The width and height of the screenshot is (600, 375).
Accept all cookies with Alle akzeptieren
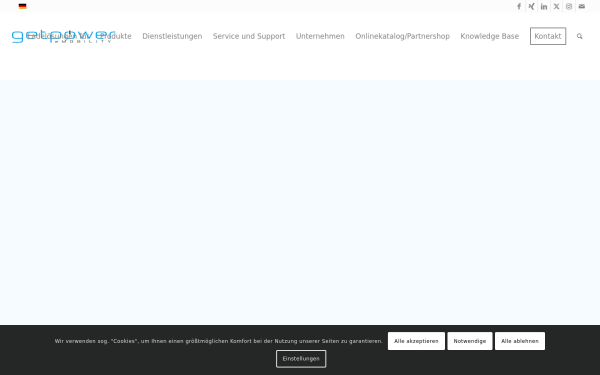coord(416,341)
